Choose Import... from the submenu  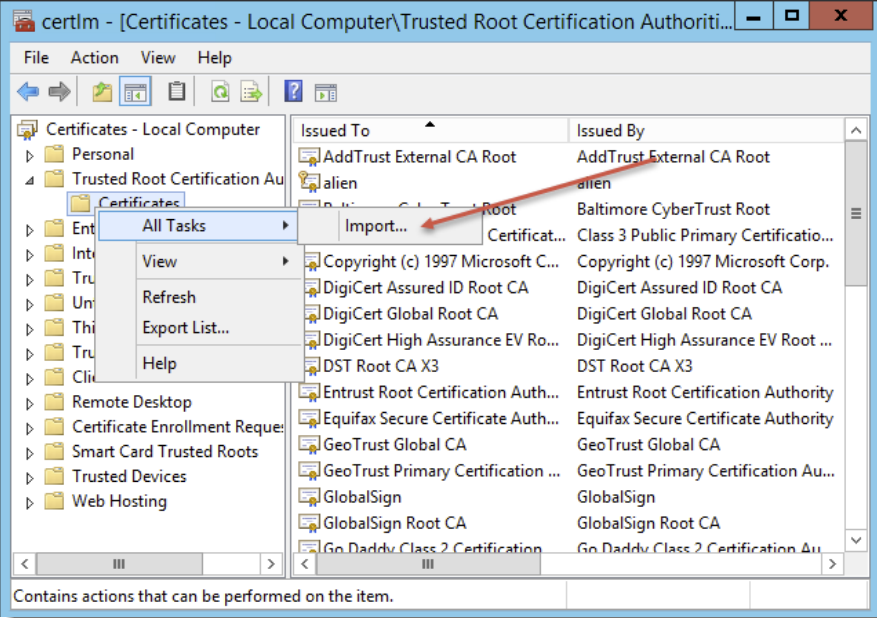click(390, 226)
